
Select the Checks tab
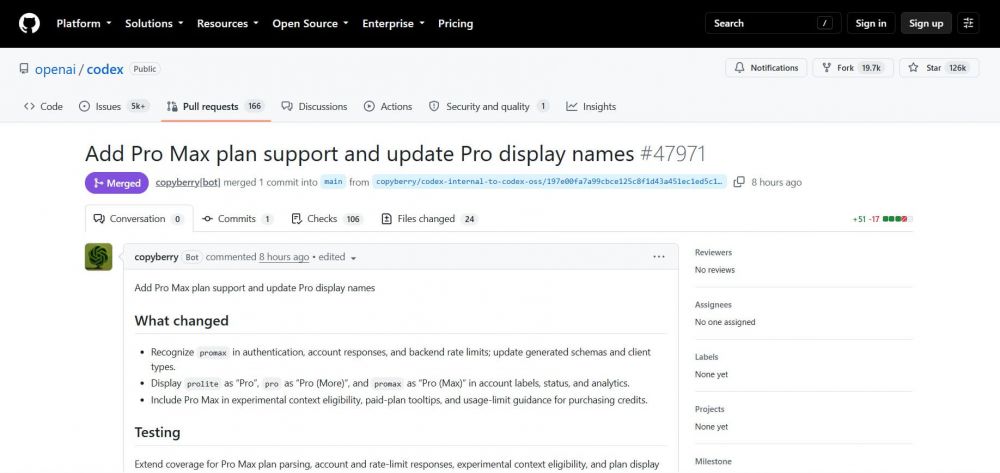[x=327, y=219]
